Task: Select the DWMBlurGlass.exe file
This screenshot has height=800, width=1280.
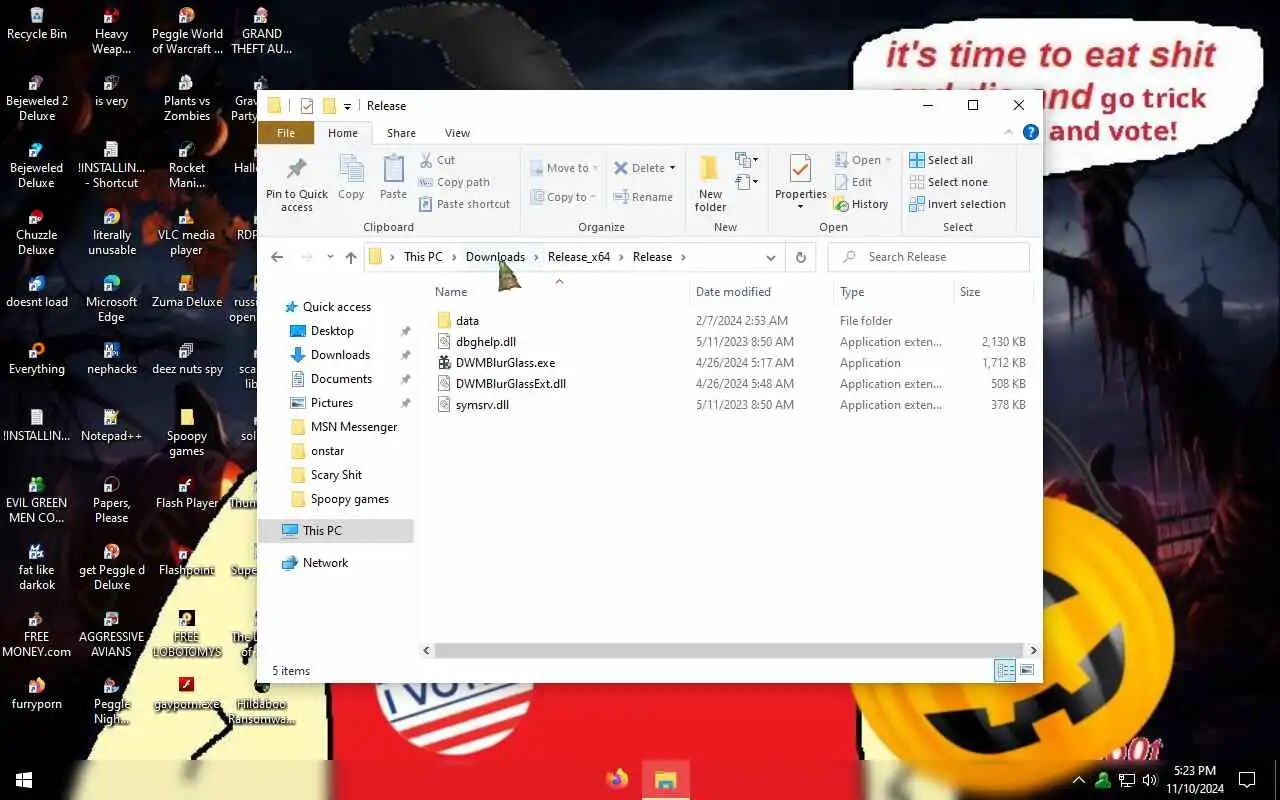Action: point(505,363)
